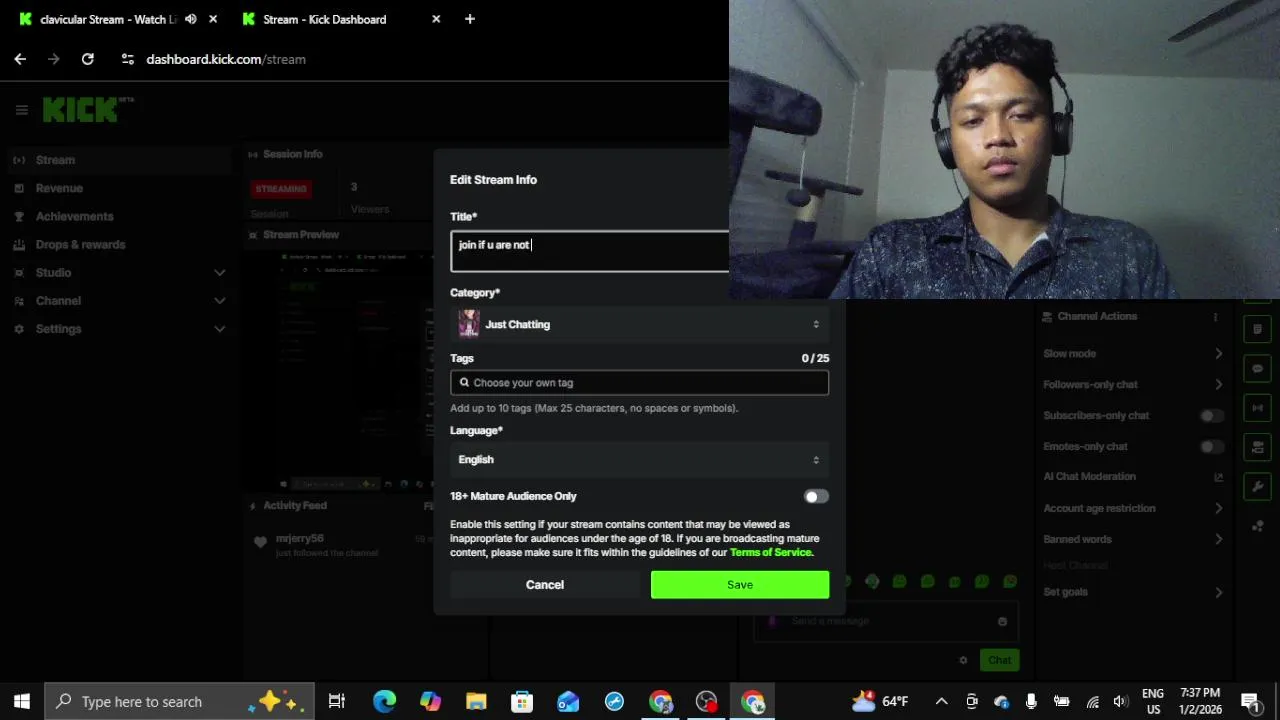The width and height of the screenshot is (1280, 720).
Task: Click the broadcast signal icon in right strip
Action: pyautogui.click(x=1257, y=408)
